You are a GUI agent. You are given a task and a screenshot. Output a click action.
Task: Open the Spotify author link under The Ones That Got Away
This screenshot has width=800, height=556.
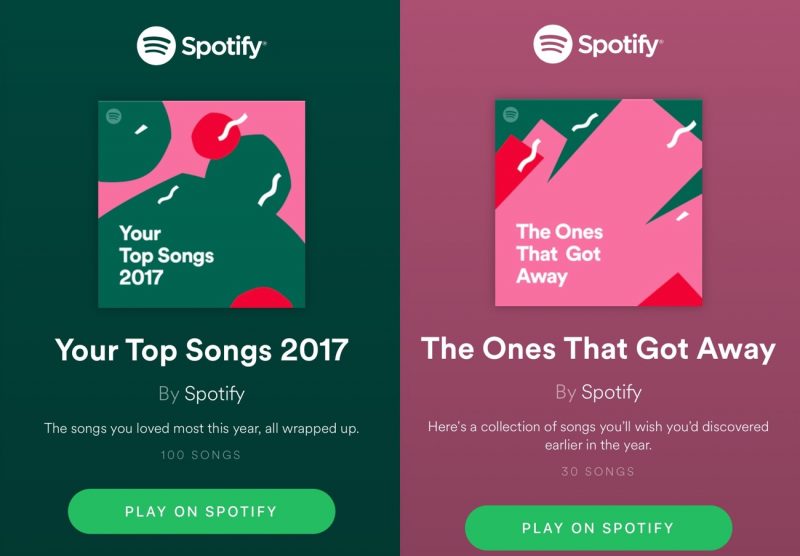point(611,392)
